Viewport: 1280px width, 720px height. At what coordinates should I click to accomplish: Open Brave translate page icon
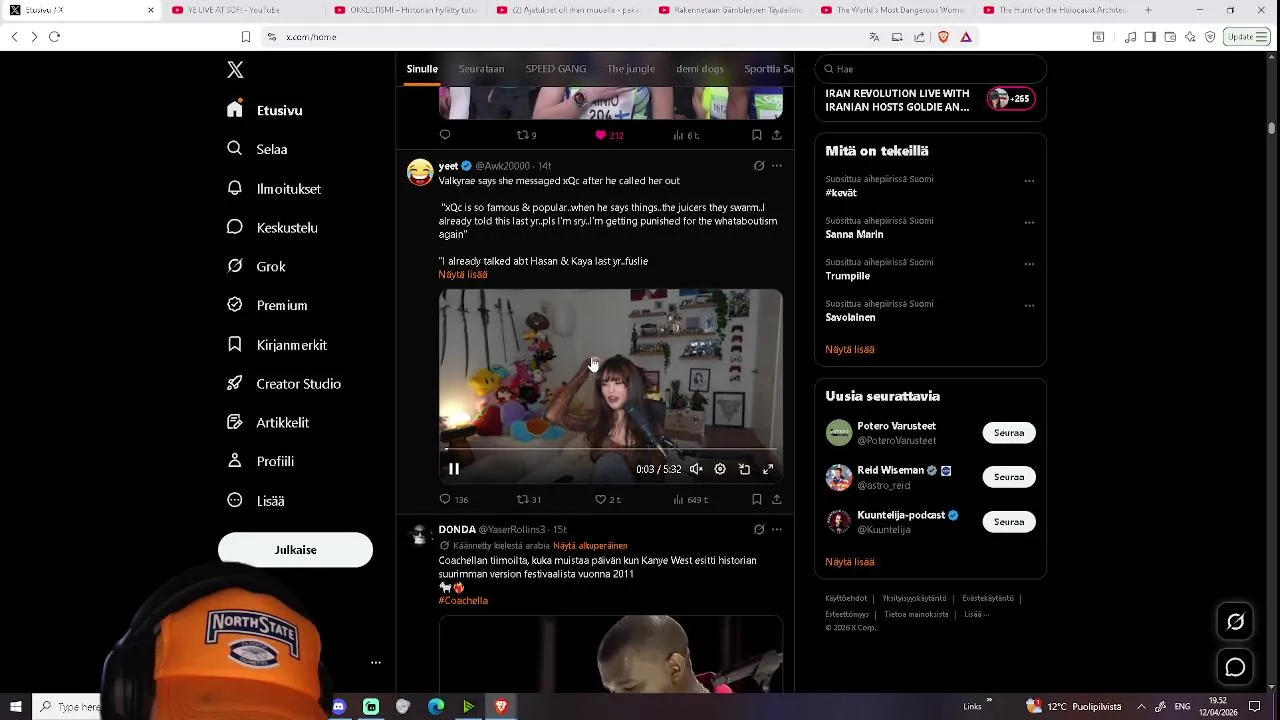(874, 37)
